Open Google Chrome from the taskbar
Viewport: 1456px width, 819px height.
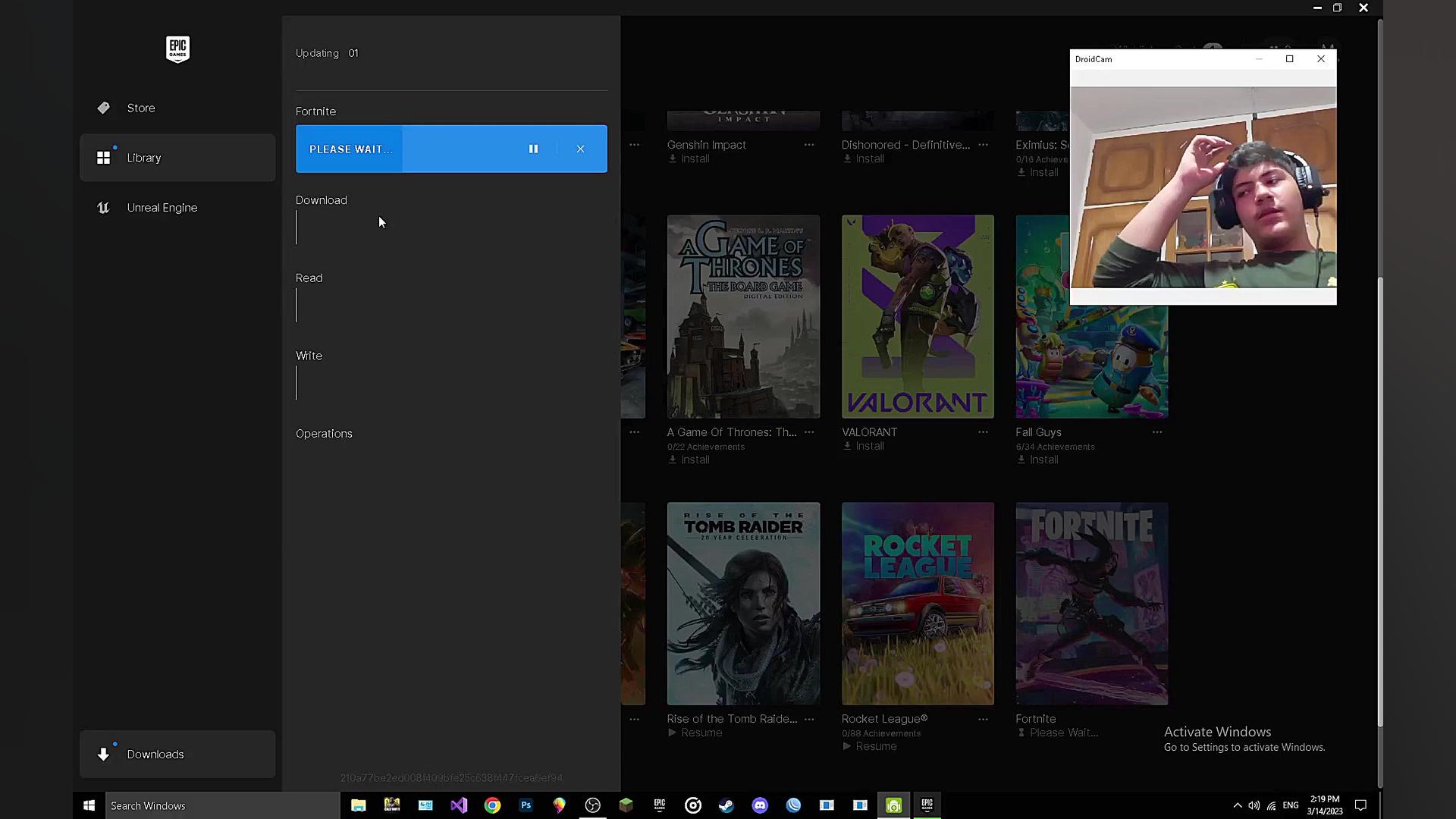pos(492,805)
